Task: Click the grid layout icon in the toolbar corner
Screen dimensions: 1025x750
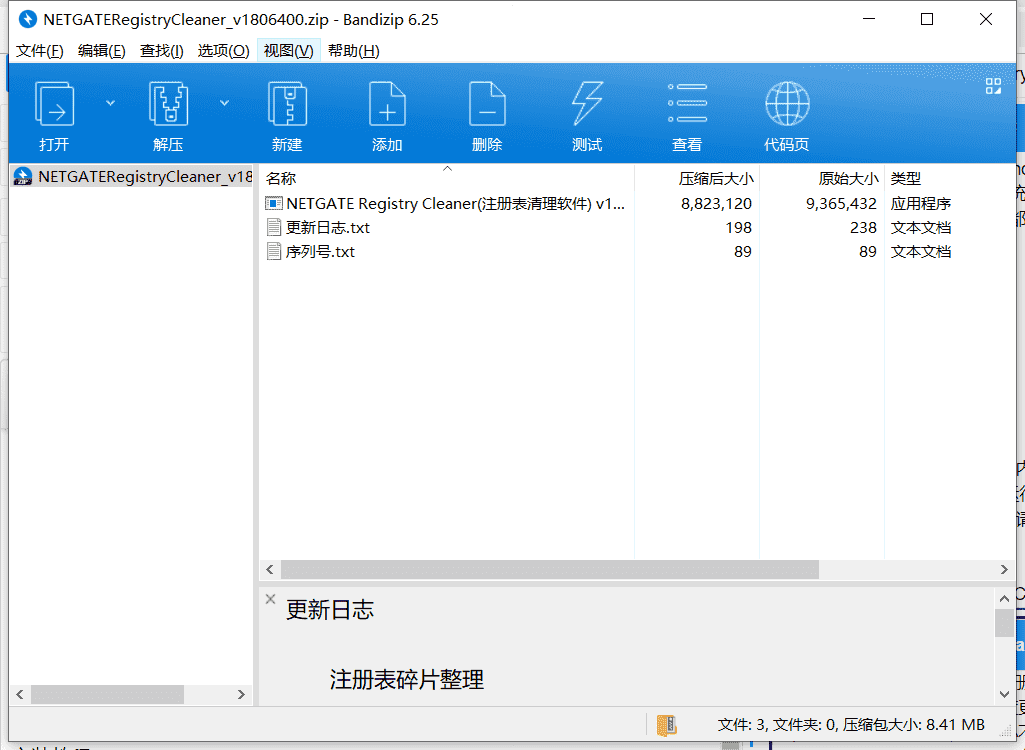Action: (993, 86)
